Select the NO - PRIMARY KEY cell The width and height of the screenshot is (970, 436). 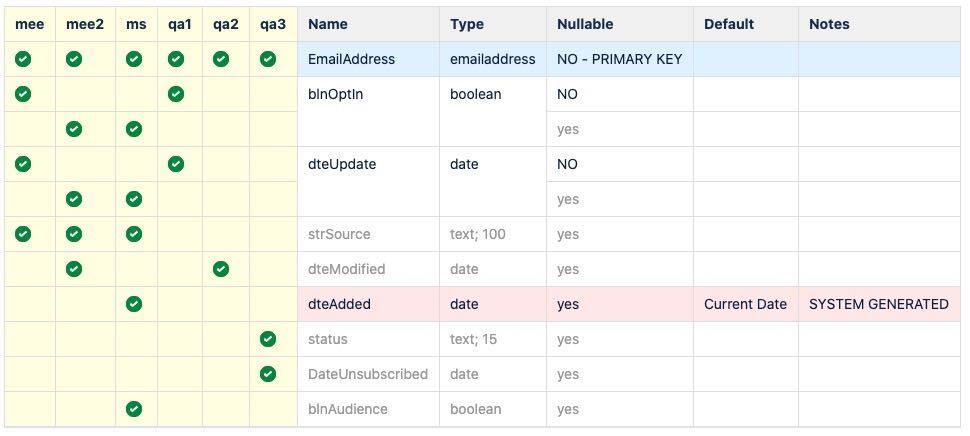(x=620, y=59)
